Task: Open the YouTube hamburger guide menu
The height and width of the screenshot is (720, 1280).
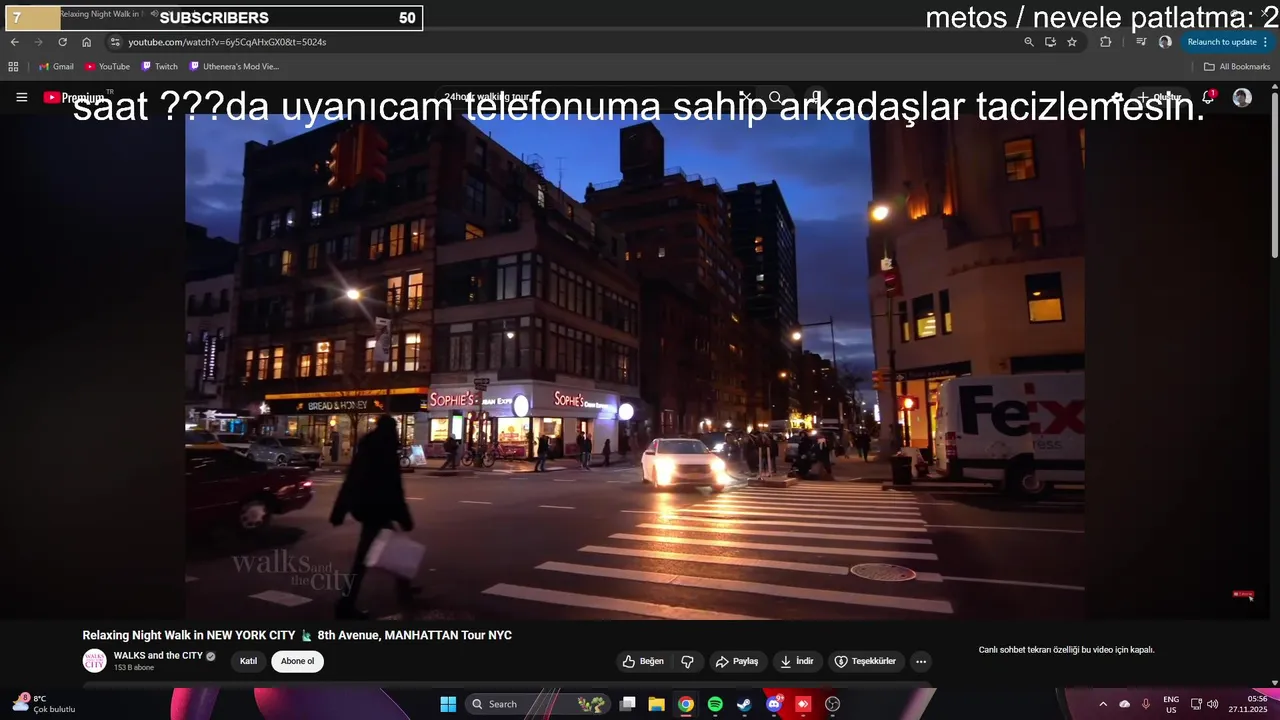Action: point(22,97)
